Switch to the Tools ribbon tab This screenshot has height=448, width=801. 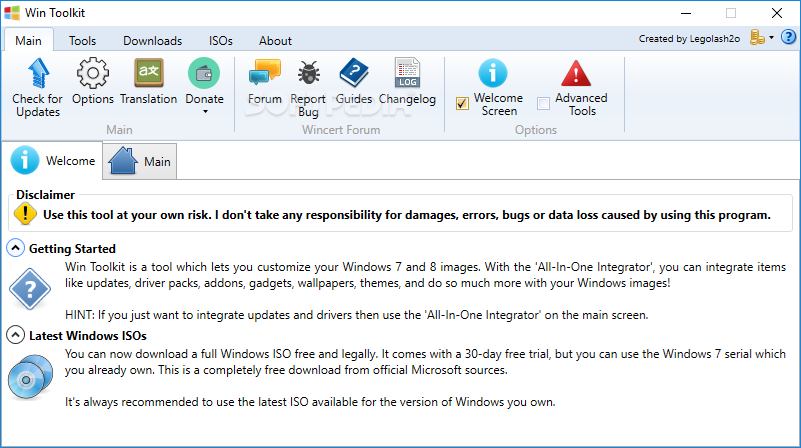(x=82, y=41)
